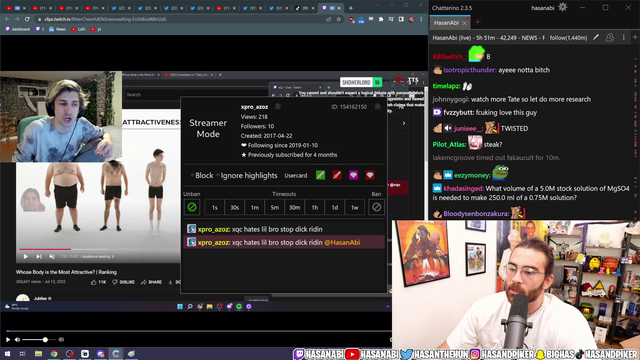Click the red gem unVIP icon
This screenshot has width=640, height=360.
tap(370, 175)
